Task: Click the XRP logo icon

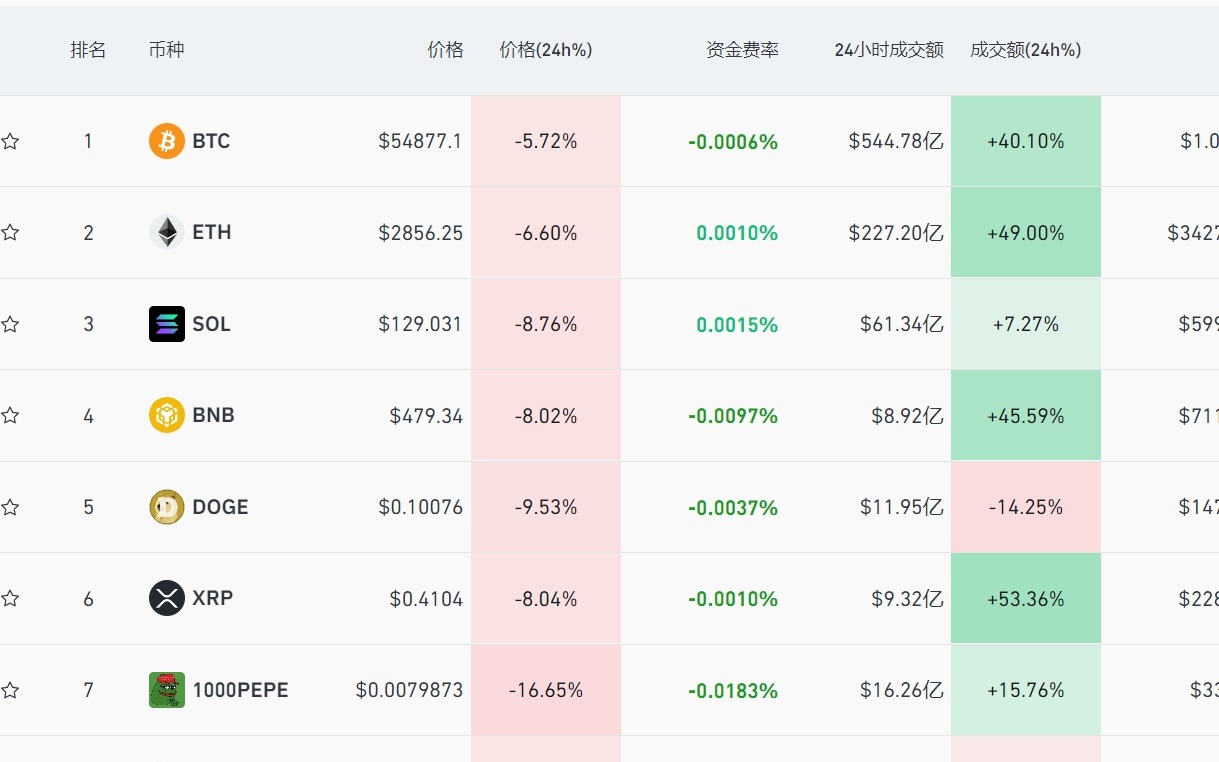Action: pos(167,598)
